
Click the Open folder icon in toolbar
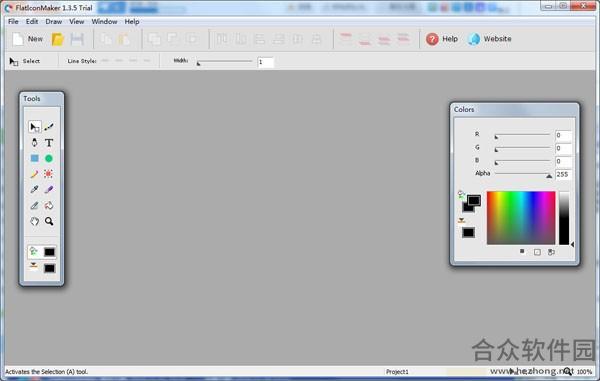(57, 39)
